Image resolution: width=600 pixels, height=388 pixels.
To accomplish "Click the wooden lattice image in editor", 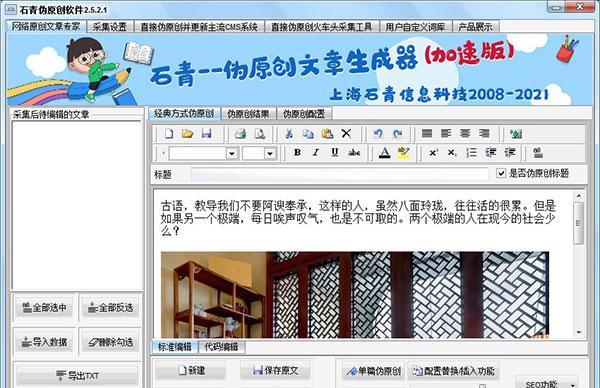I will click(x=355, y=294).
